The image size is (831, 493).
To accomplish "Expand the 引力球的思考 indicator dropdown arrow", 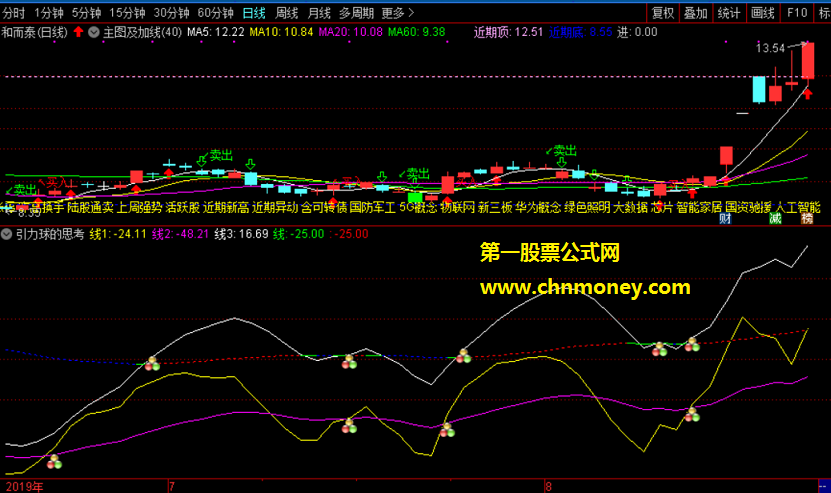I will click(6, 234).
